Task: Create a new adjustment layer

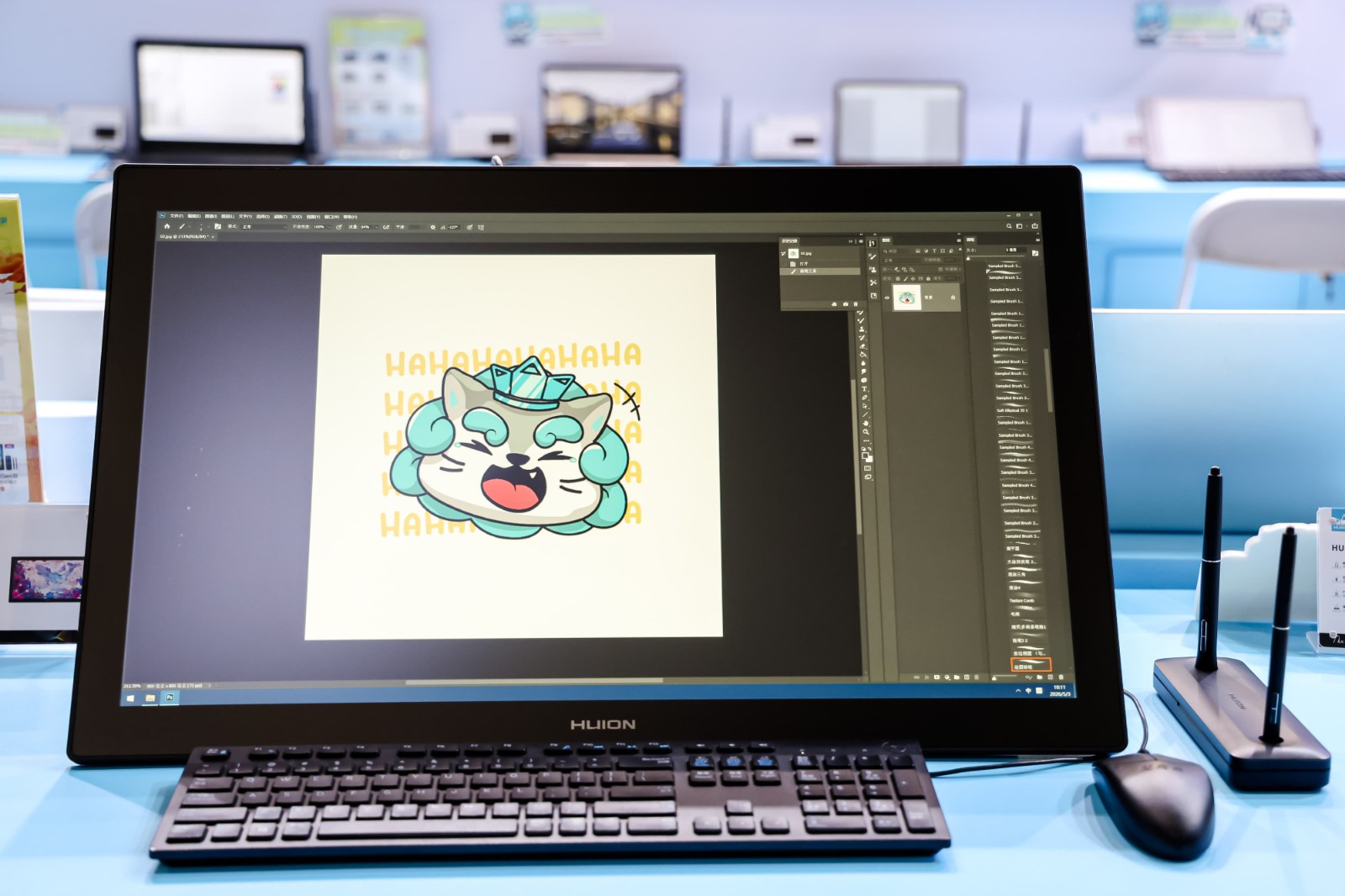Action: pyautogui.click(x=947, y=677)
